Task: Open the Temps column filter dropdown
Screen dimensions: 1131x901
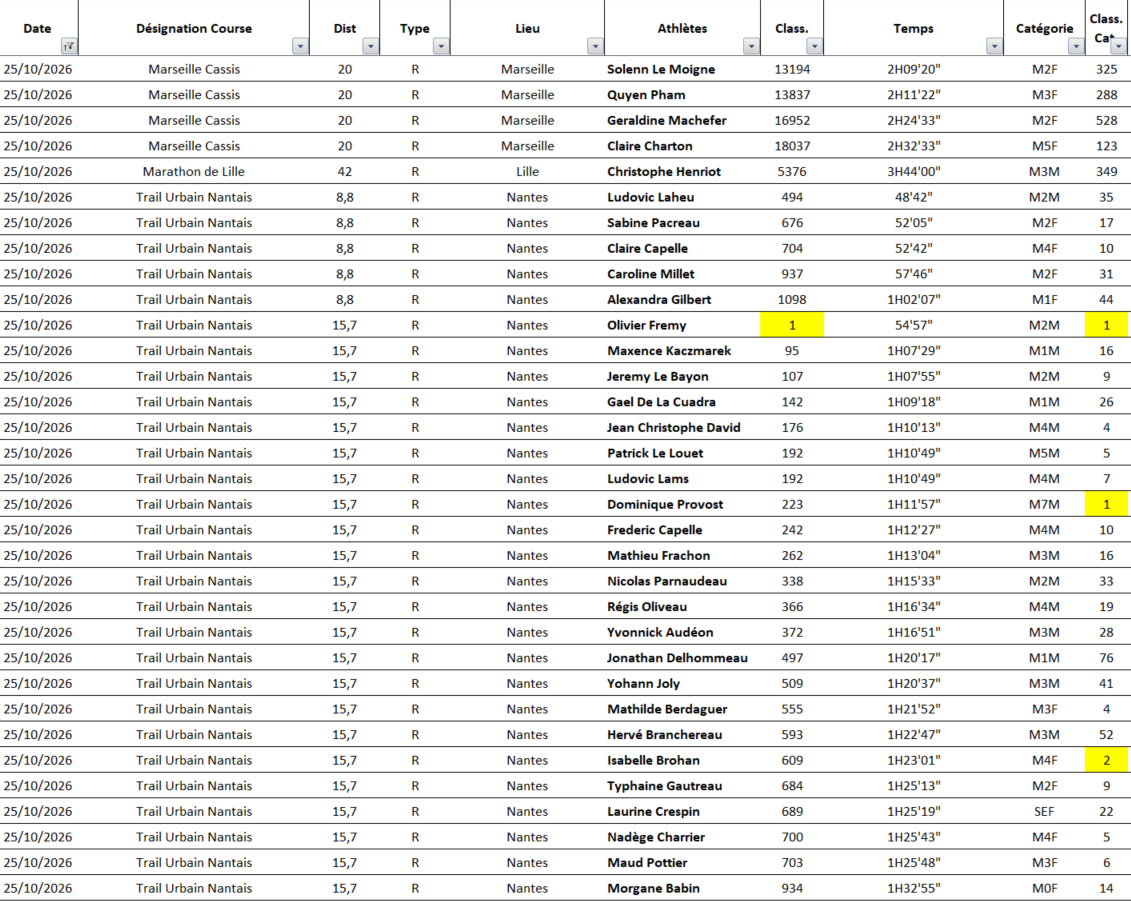Action: (x=994, y=46)
